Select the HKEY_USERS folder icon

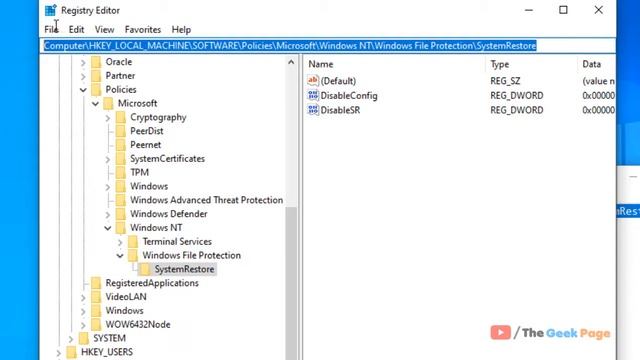pos(71,352)
